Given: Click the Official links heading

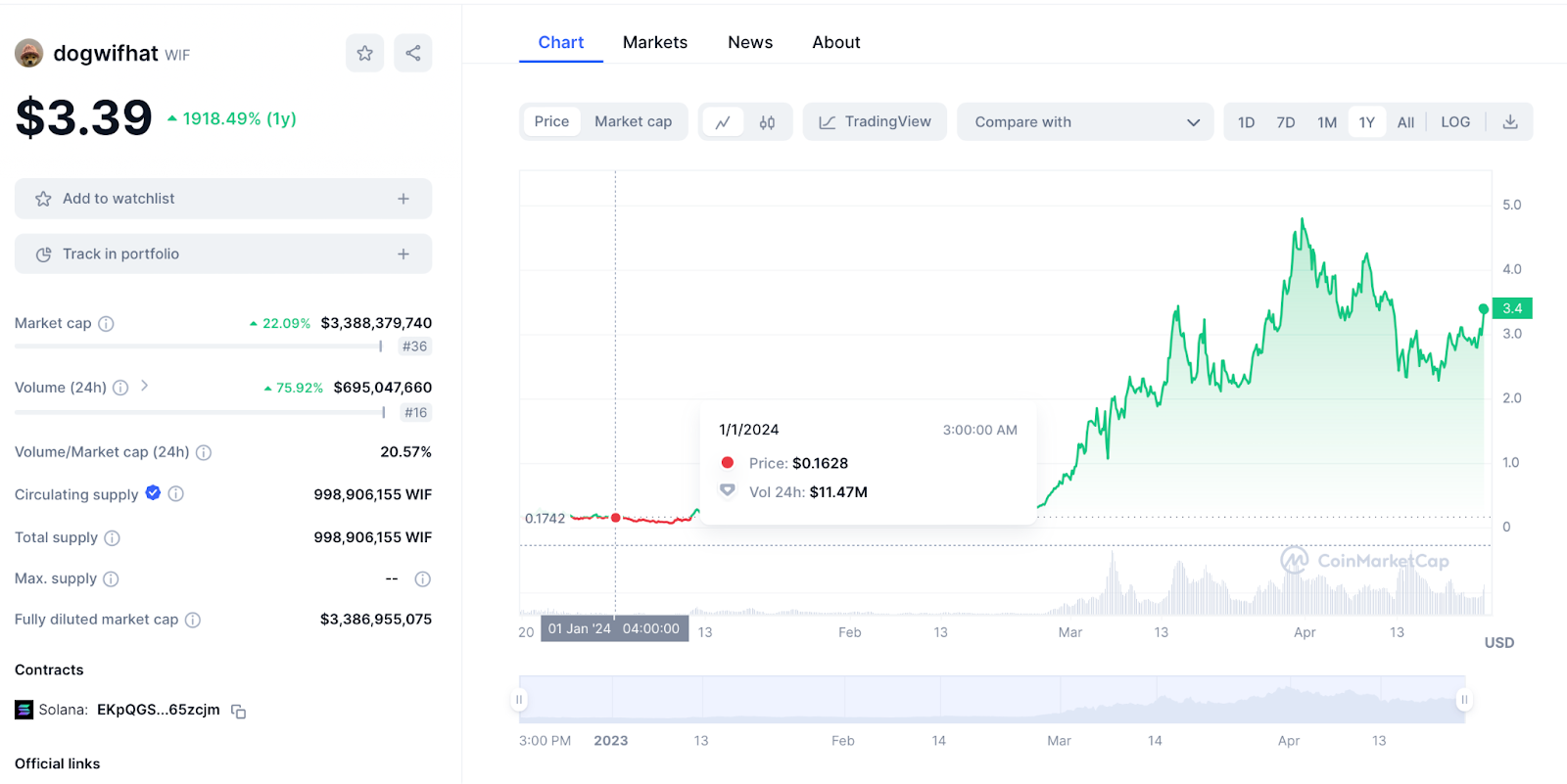Looking at the screenshot, I should tap(58, 764).
